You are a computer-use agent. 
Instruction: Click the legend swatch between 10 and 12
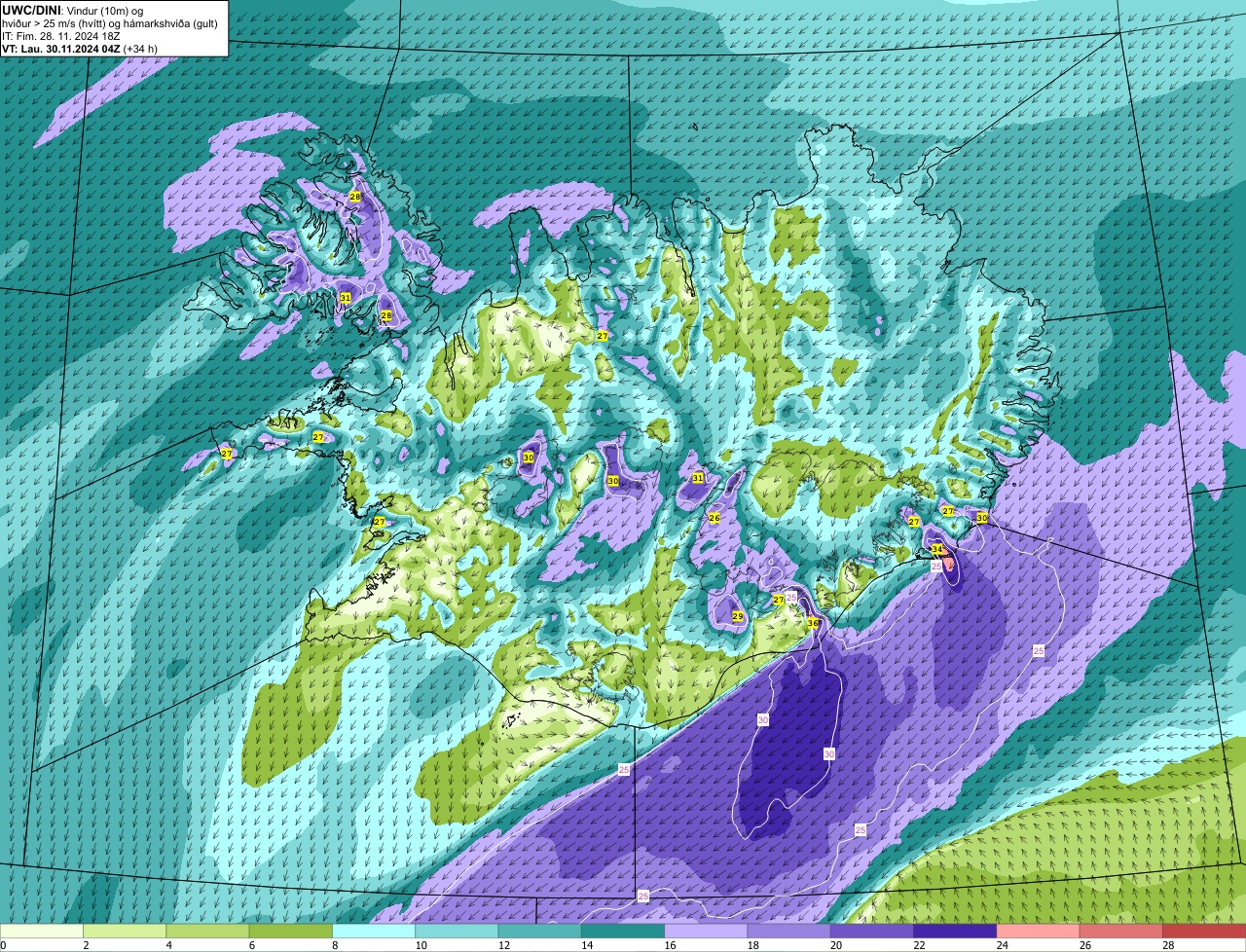(x=457, y=931)
